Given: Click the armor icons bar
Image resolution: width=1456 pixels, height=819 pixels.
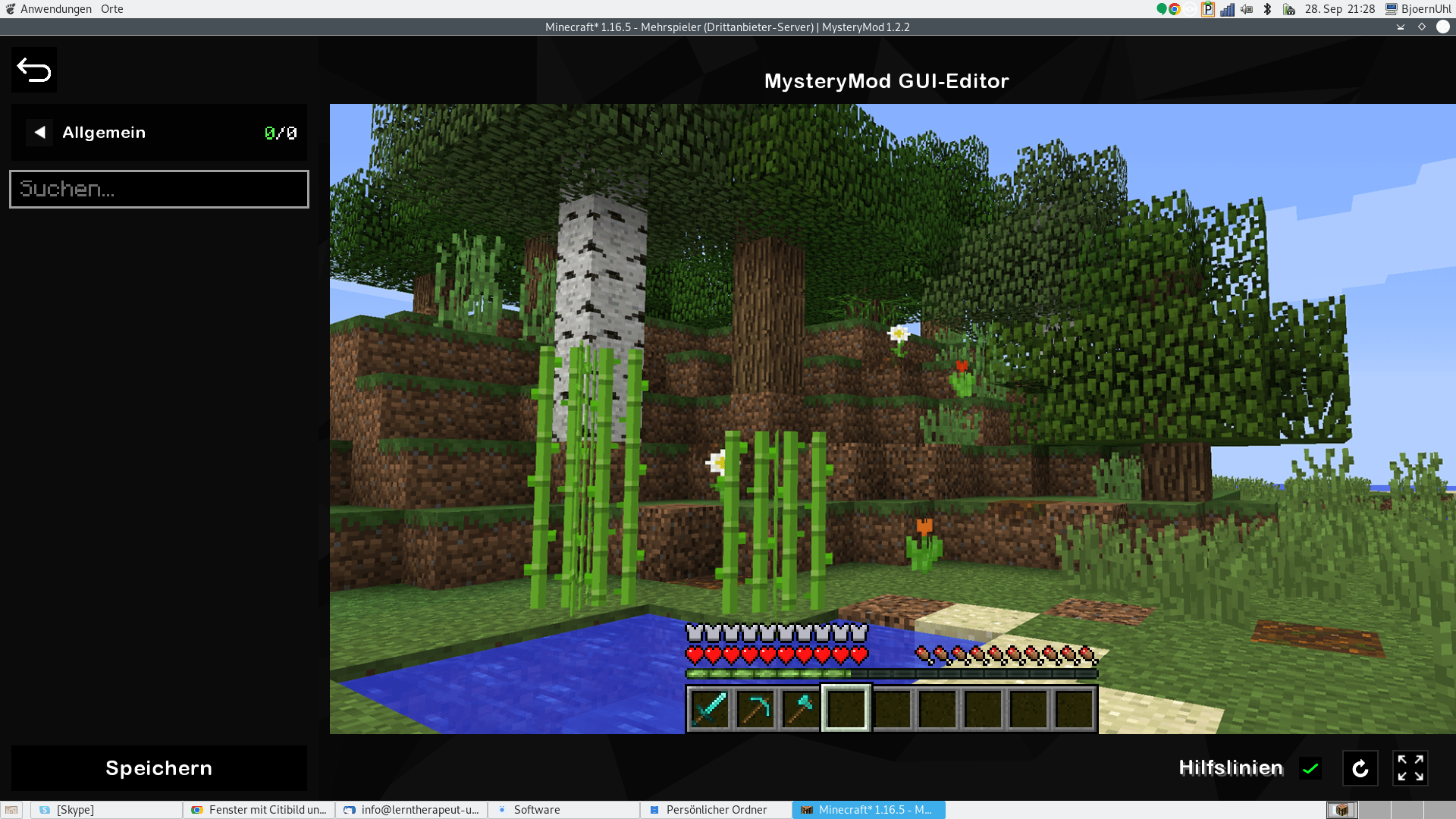Looking at the screenshot, I should click(x=777, y=632).
